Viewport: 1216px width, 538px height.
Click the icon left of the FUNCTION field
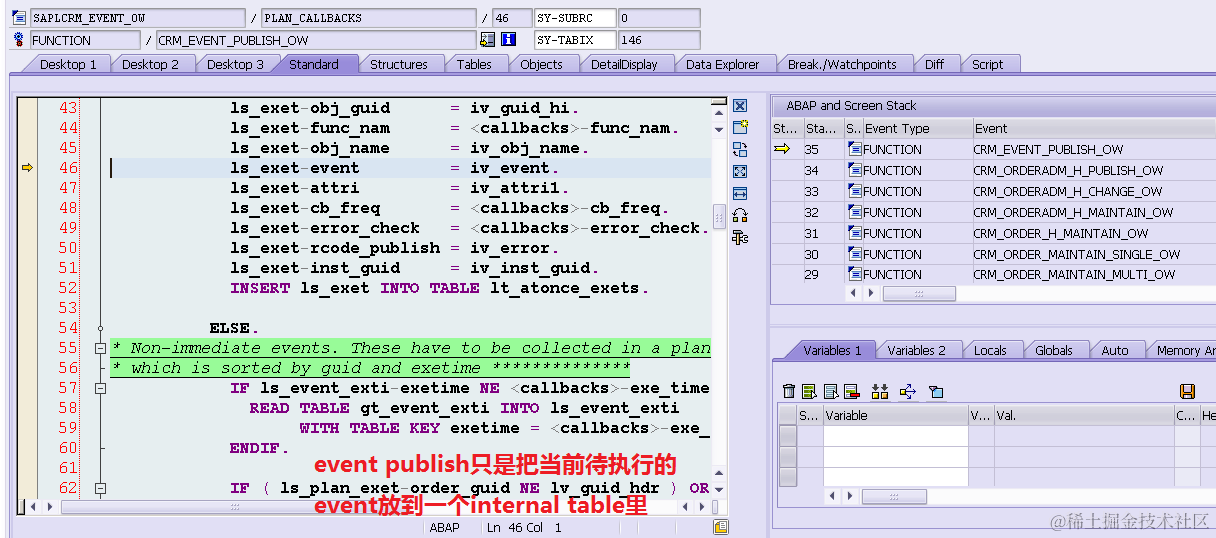(19, 40)
